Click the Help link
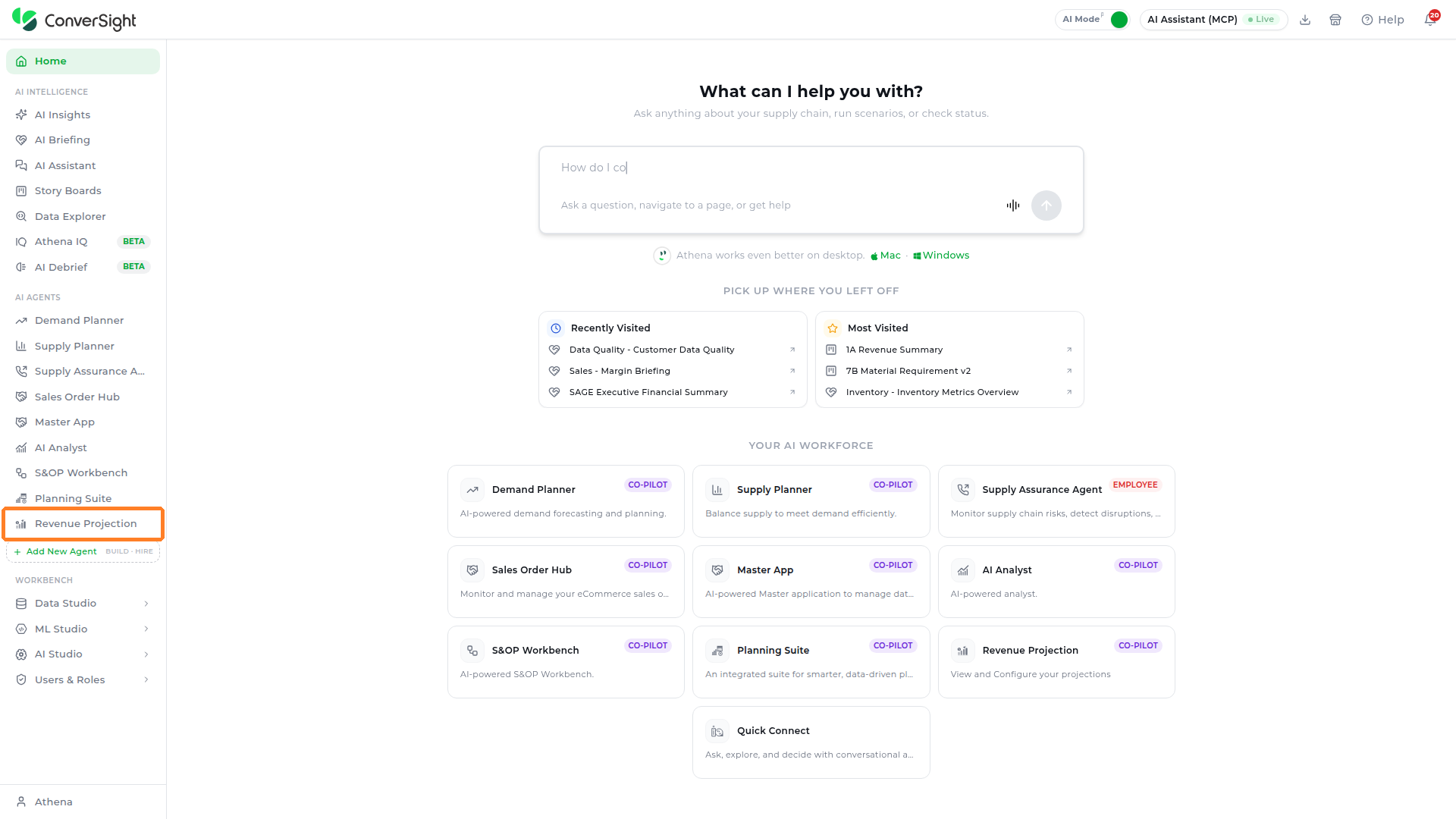 click(x=1382, y=20)
